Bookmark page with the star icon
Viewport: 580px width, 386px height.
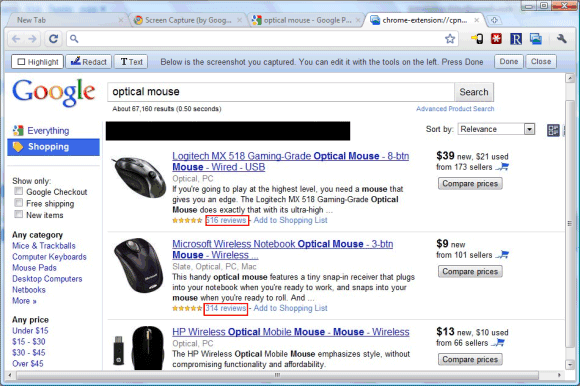coord(450,39)
